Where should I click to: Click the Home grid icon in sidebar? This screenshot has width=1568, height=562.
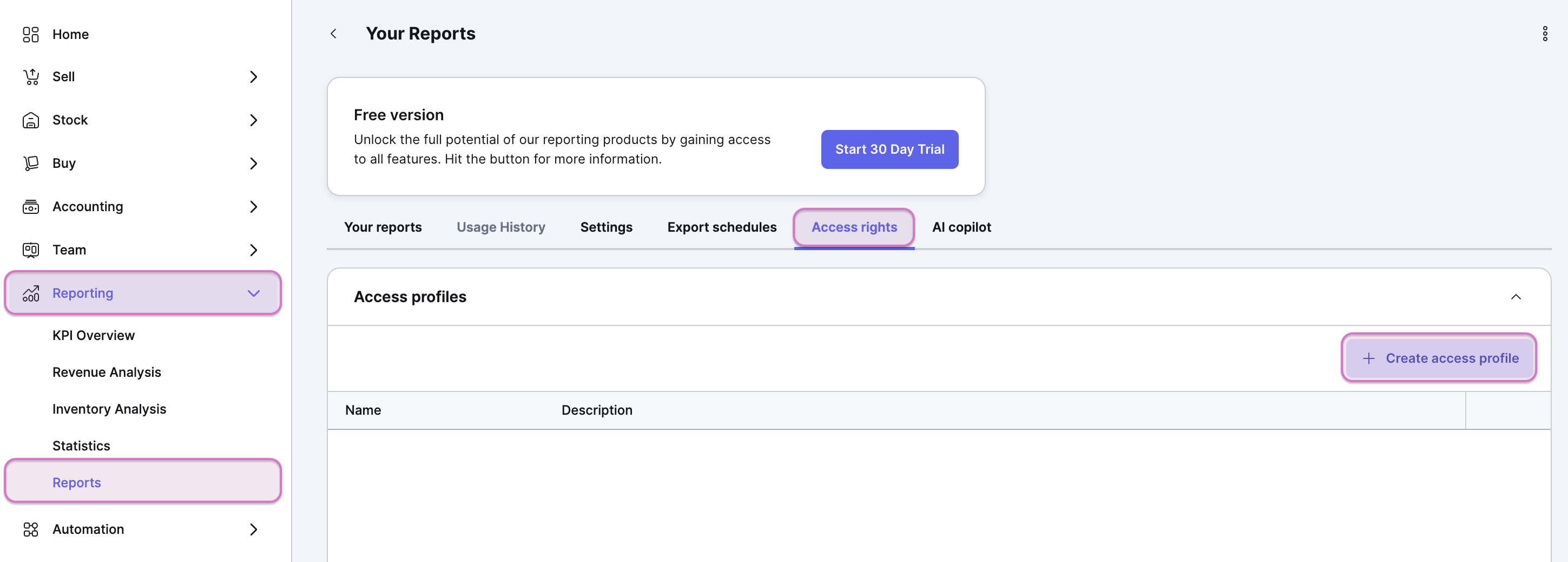coord(30,35)
